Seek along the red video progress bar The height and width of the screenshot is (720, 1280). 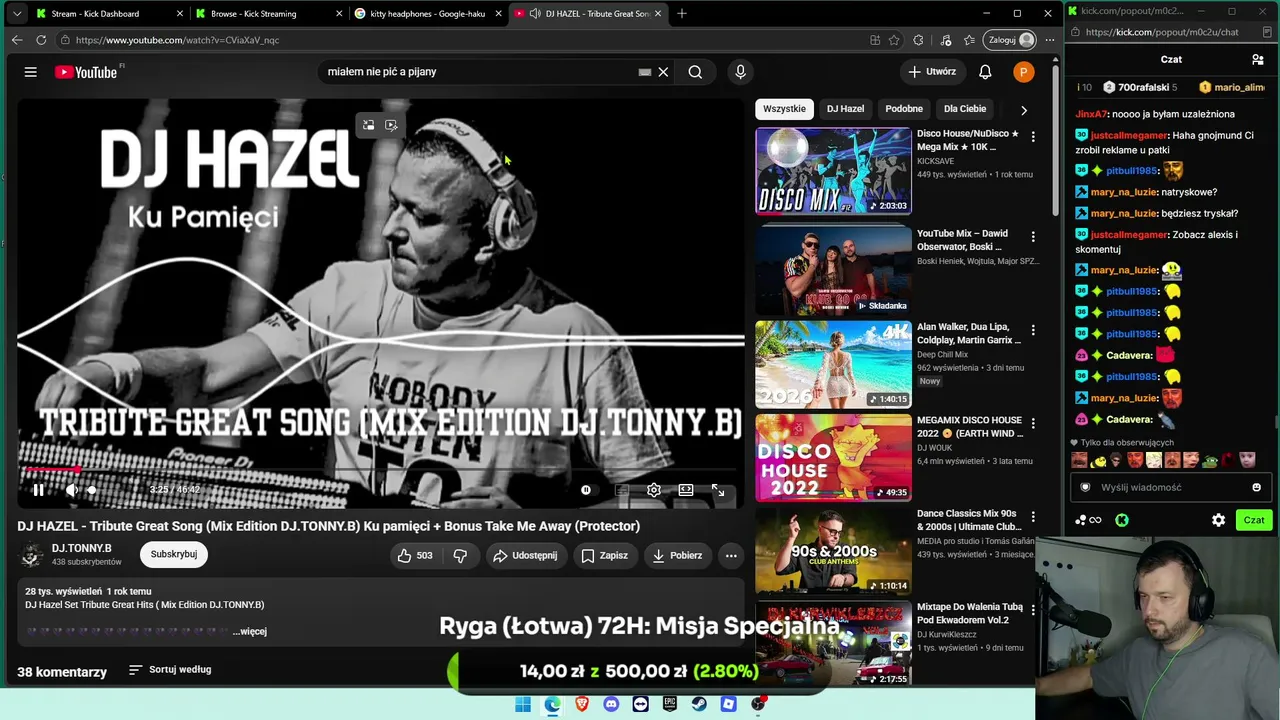[x=380, y=469]
